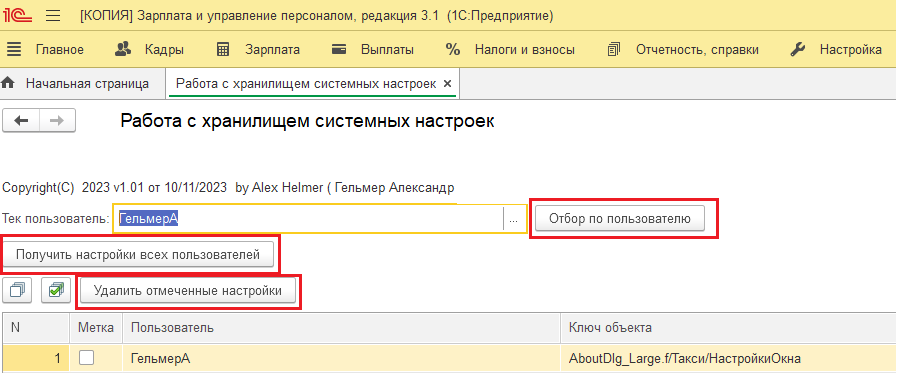Go back with the left arrow button
899x373 pixels.
[x=21, y=121]
